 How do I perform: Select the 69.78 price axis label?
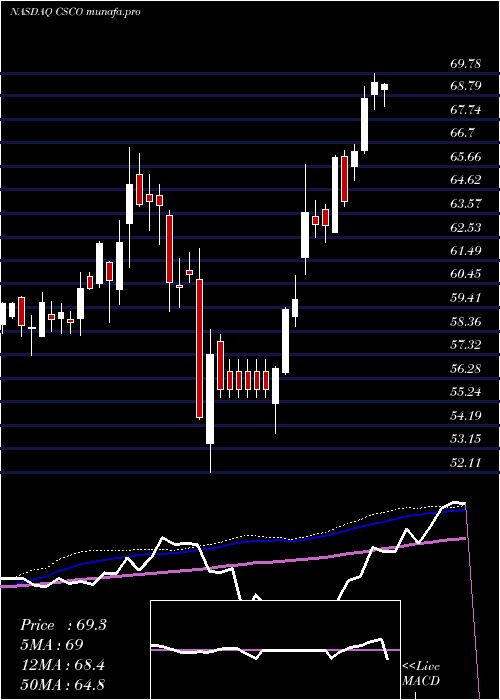[x=466, y=63]
